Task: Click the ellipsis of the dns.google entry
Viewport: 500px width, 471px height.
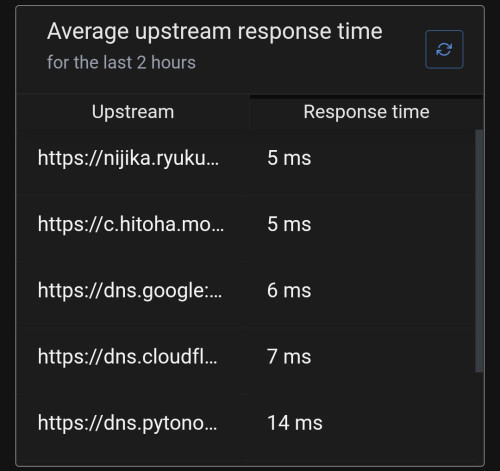Action: pyautogui.click(x=218, y=295)
